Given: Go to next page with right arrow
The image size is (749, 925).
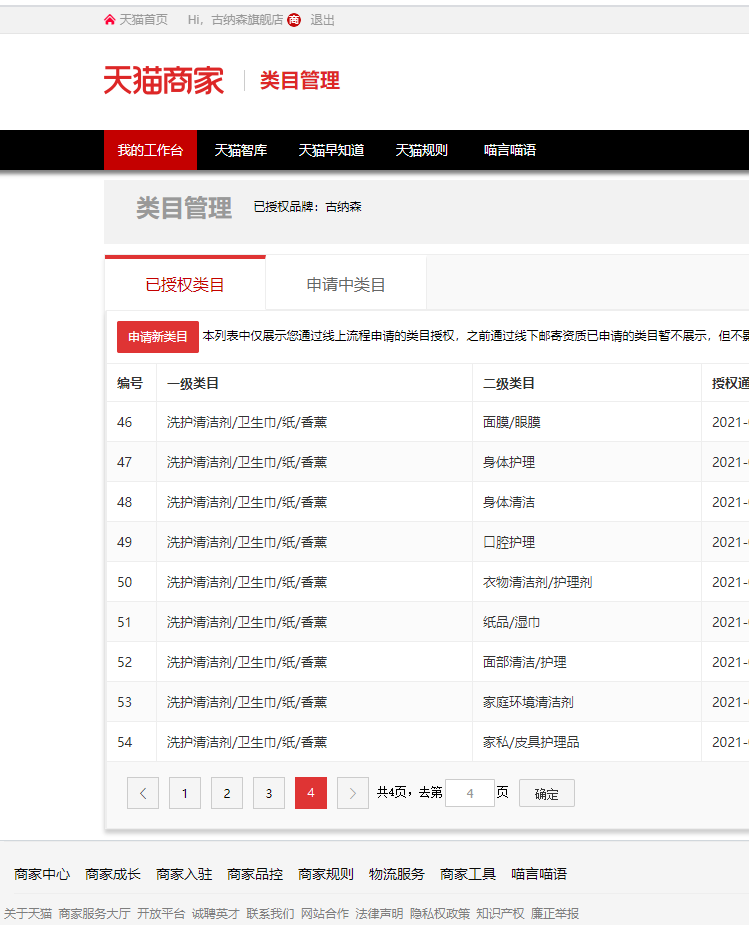Looking at the screenshot, I should click(353, 793).
